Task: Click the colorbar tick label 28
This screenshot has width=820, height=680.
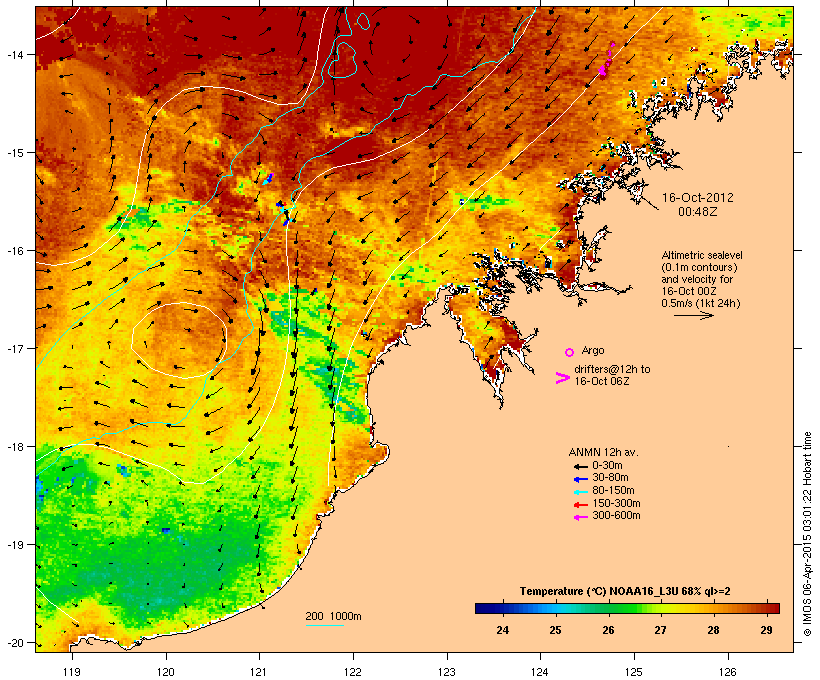Action: (713, 630)
